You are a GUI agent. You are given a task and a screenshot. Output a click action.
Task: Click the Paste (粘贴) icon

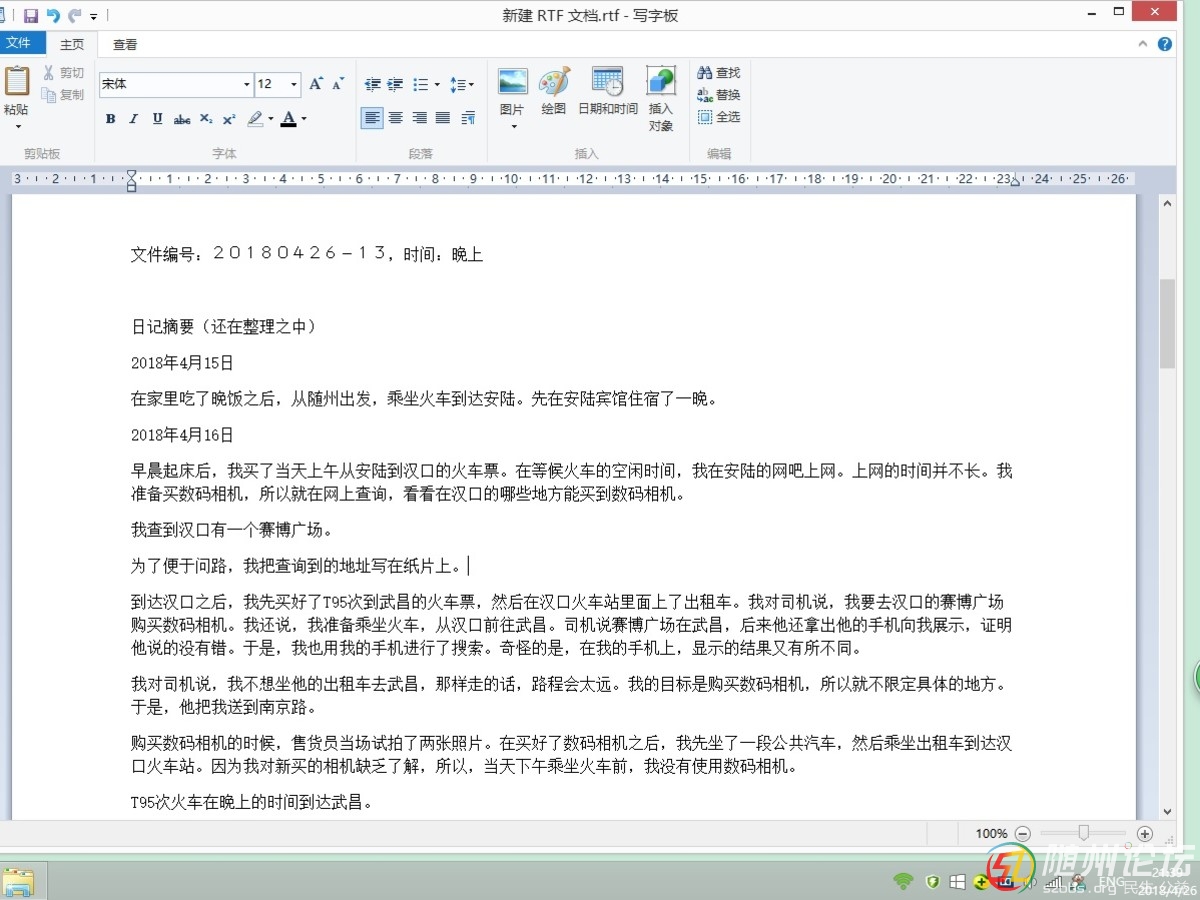point(16,82)
